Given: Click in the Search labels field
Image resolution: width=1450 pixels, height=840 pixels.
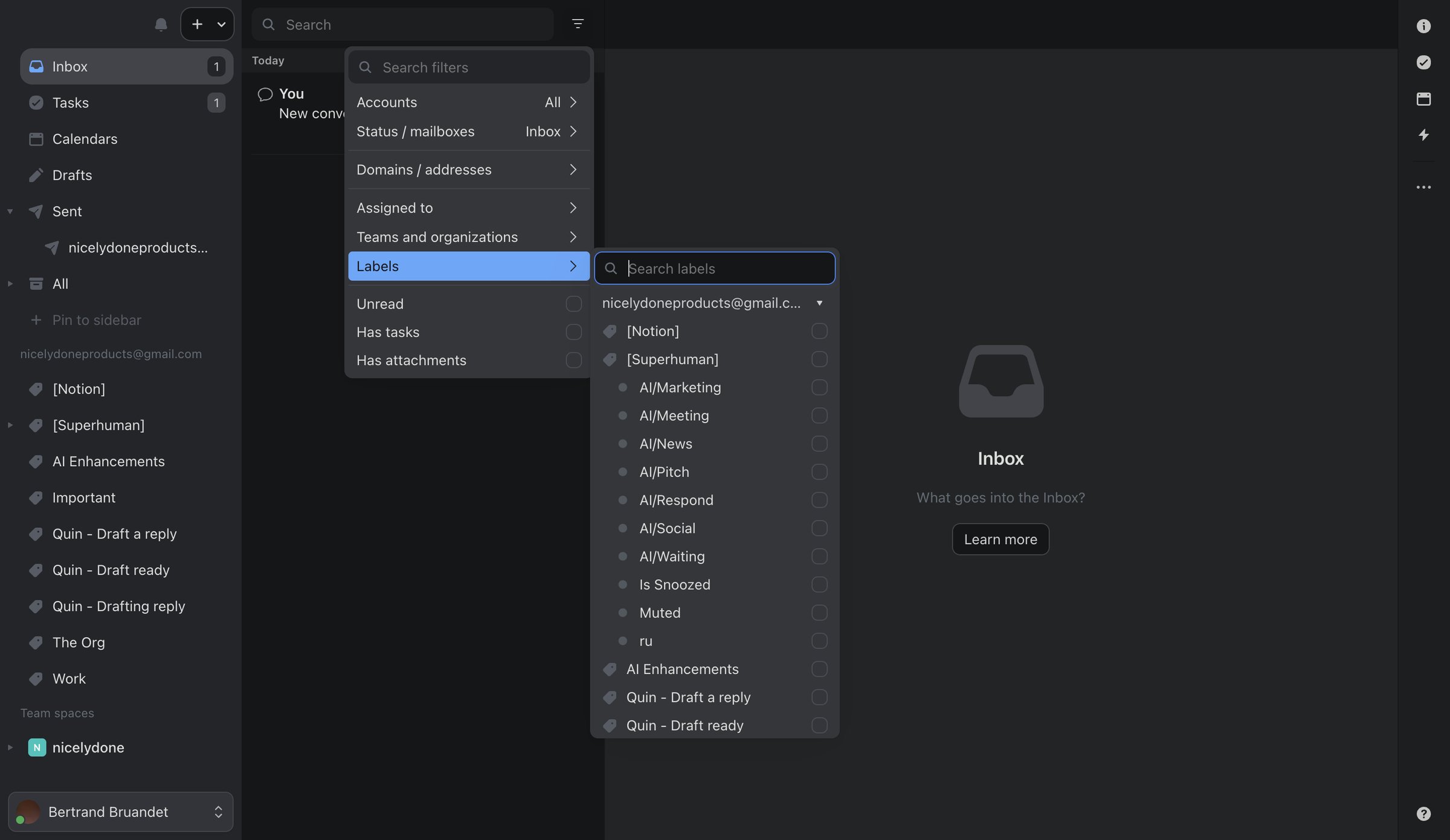Looking at the screenshot, I should (715, 268).
